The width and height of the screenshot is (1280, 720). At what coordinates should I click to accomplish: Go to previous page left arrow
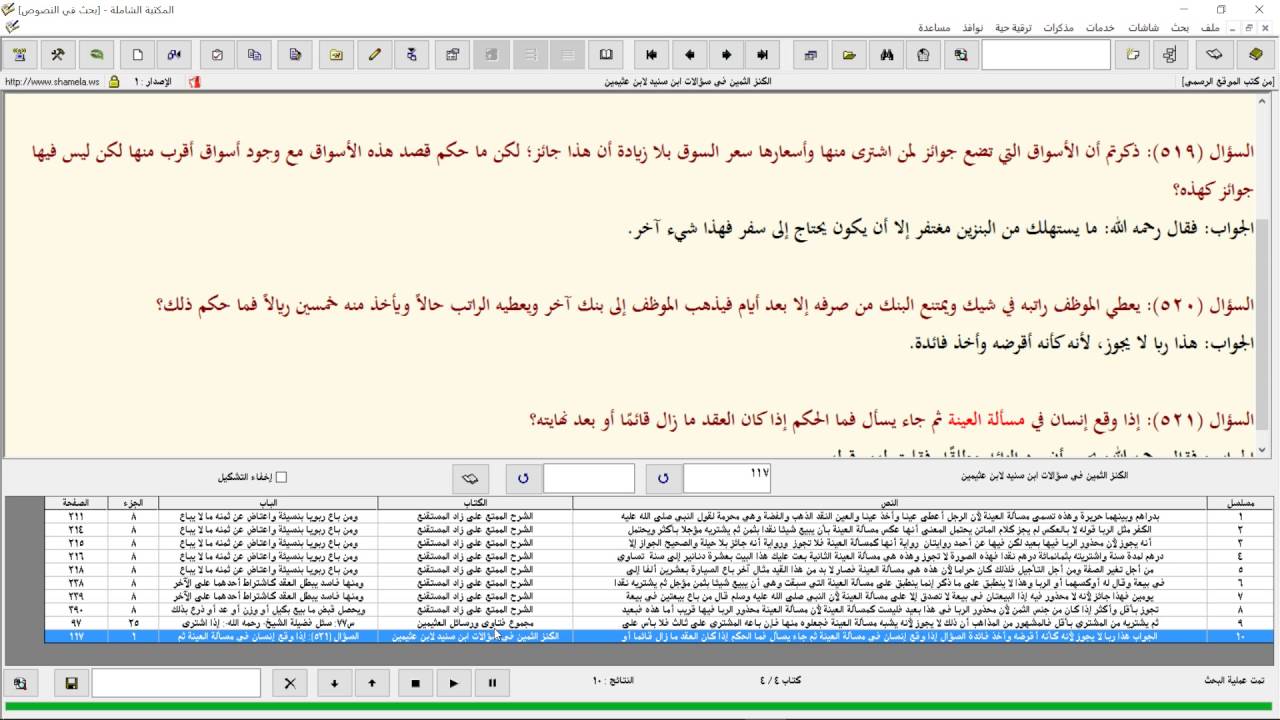(x=689, y=55)
